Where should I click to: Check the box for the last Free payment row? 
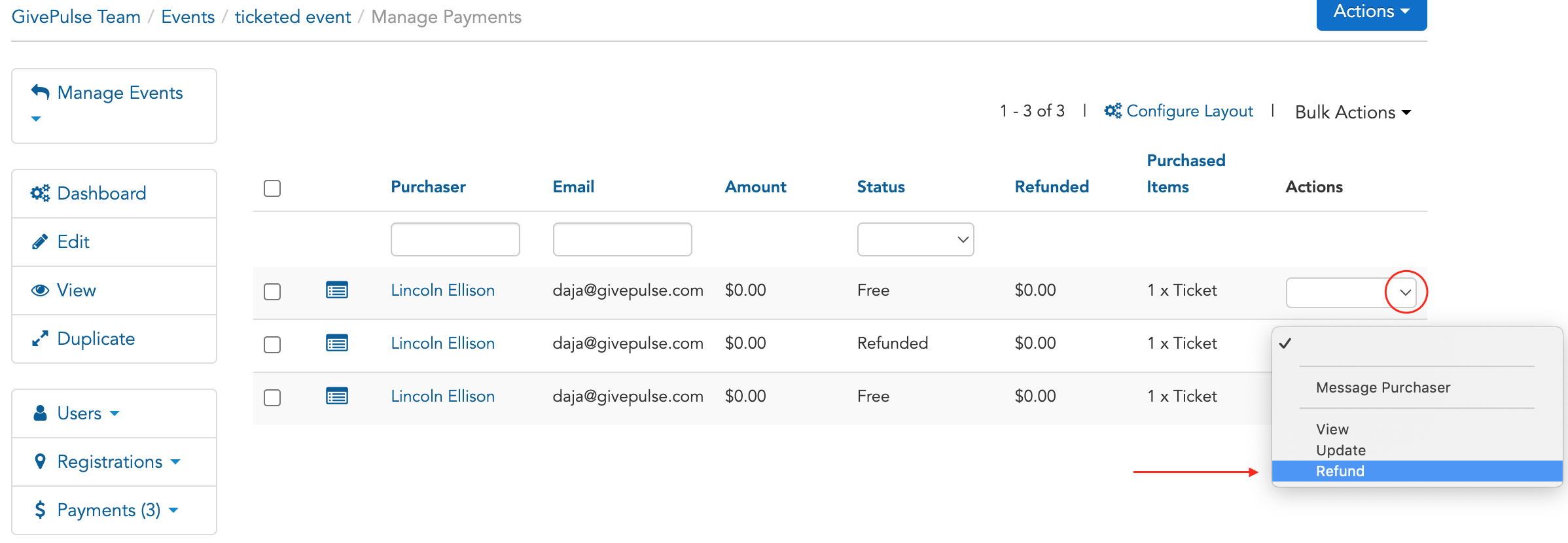pos(272,397)
